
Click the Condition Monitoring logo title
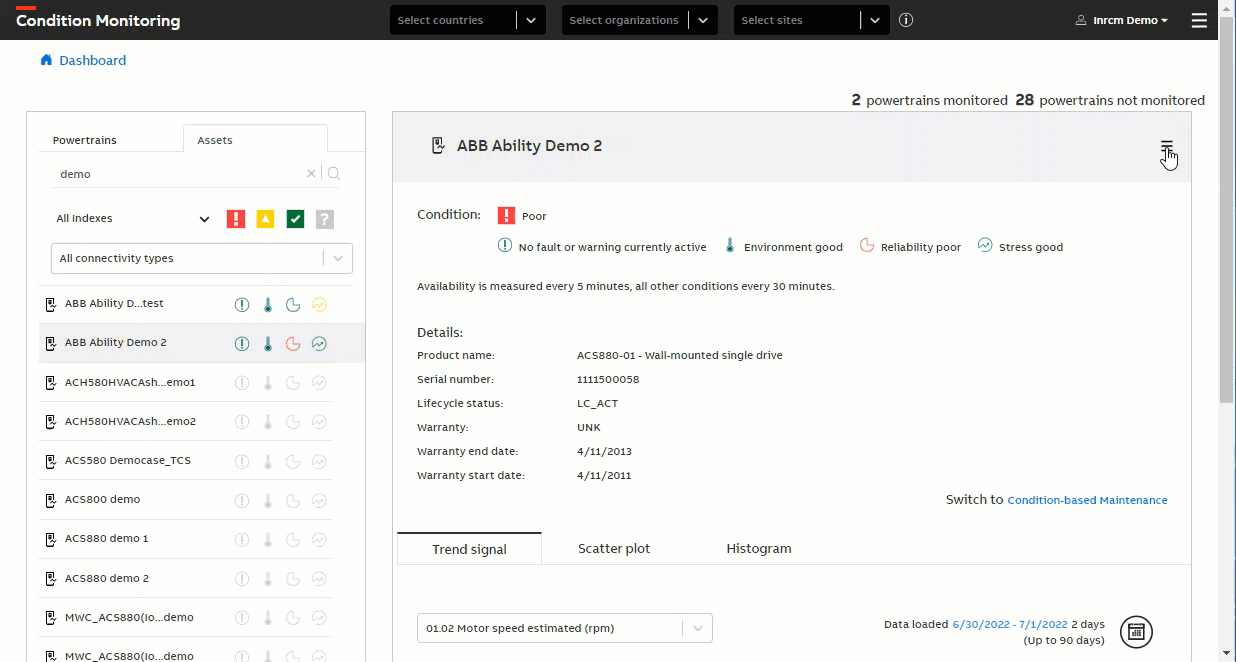coord(98,20)
